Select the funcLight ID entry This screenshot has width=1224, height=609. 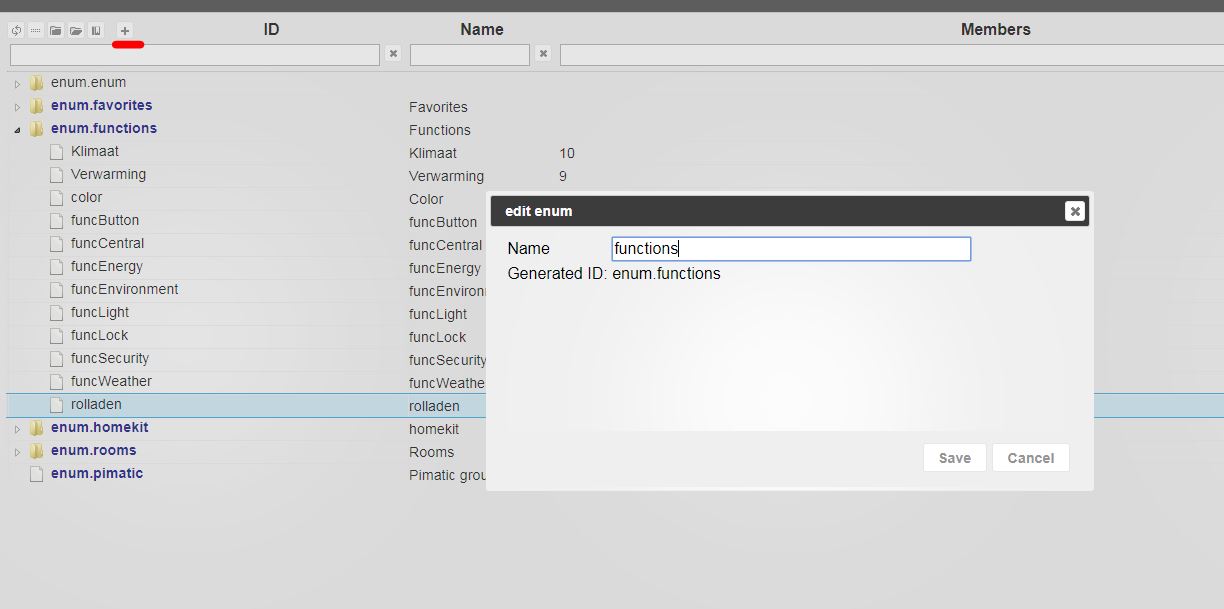[100, 313]
